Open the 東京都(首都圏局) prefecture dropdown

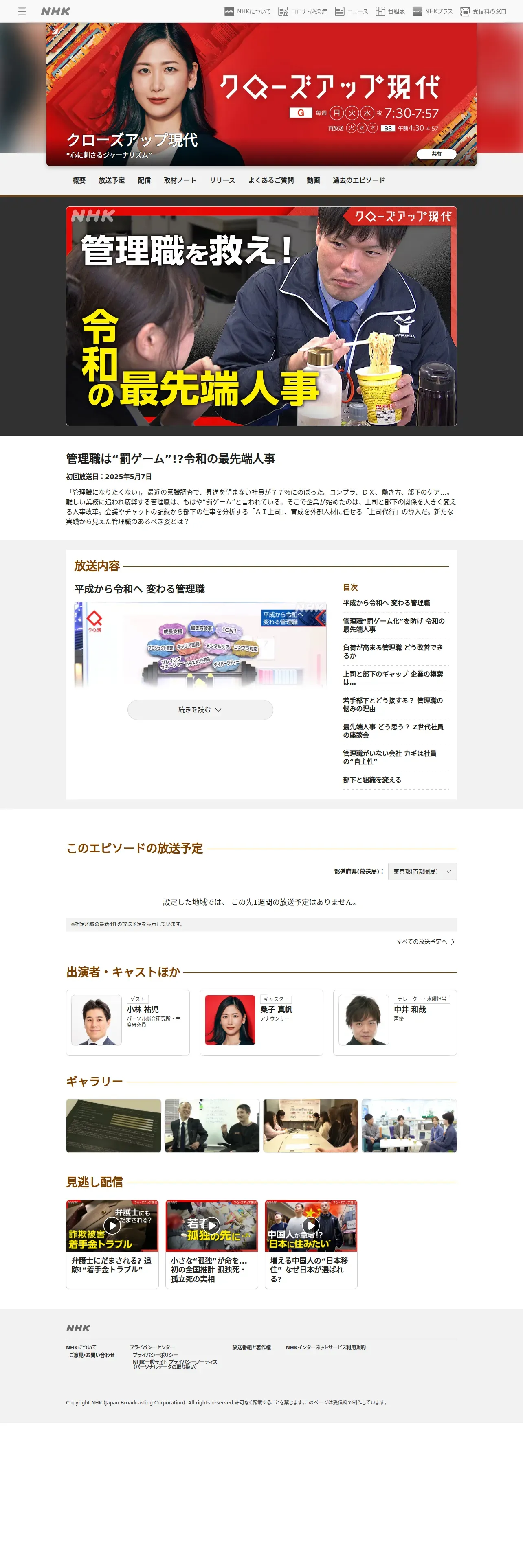pyautogui.click(x=423, y=872)
